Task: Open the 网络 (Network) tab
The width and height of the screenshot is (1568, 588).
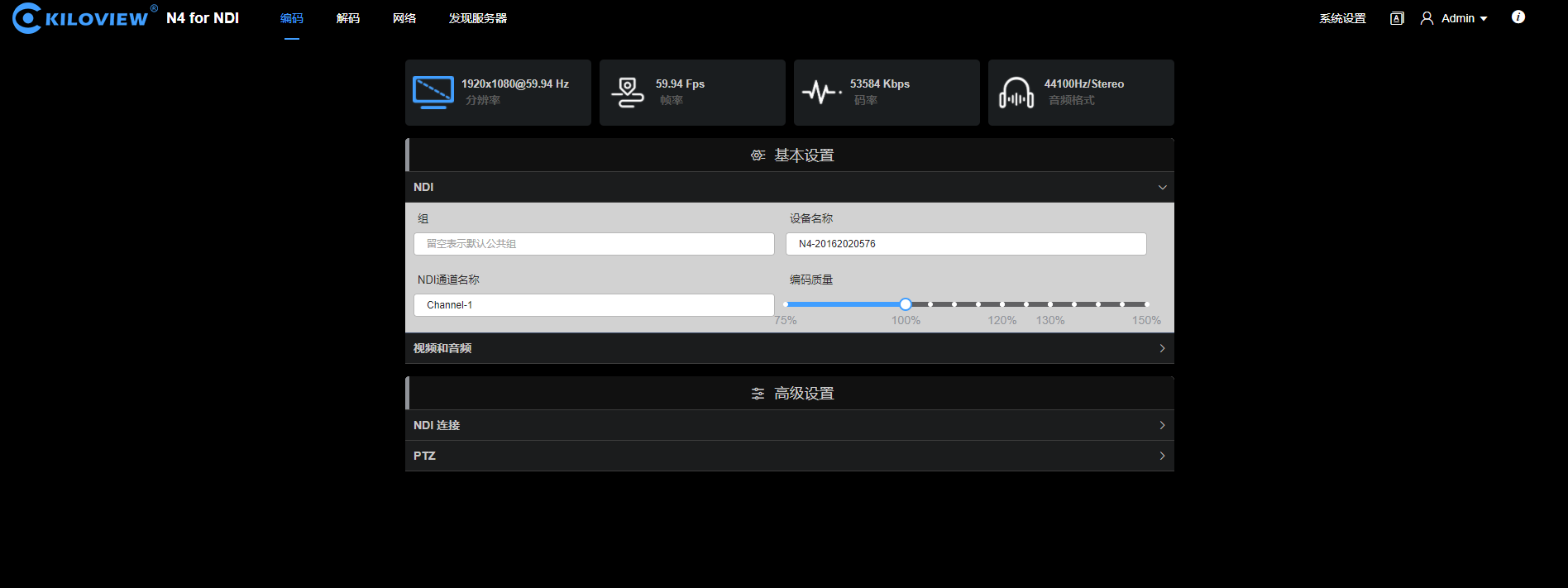Action: [x=404, y=18]
